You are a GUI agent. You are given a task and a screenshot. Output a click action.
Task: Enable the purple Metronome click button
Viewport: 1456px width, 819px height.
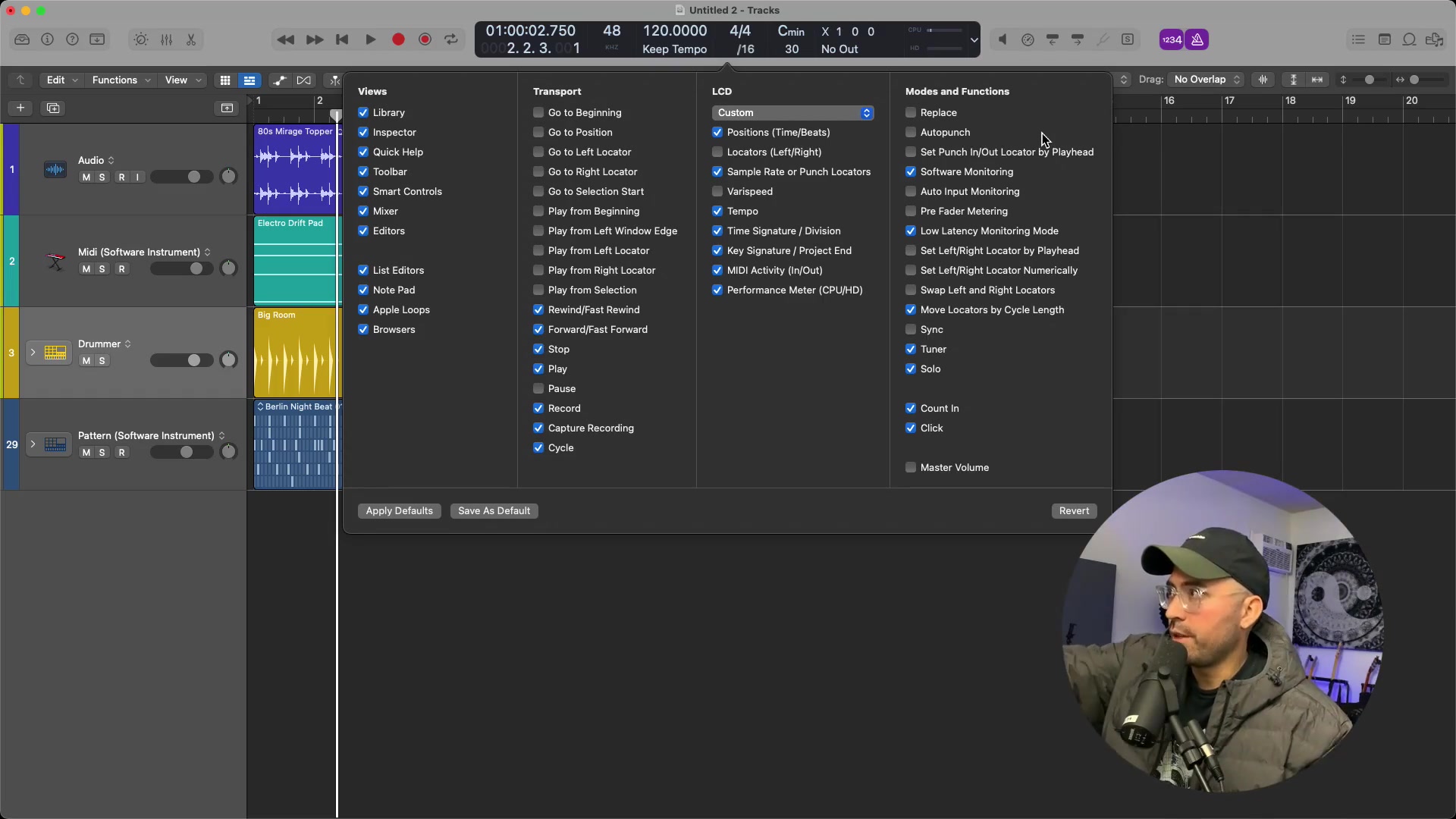(1197, 39)
